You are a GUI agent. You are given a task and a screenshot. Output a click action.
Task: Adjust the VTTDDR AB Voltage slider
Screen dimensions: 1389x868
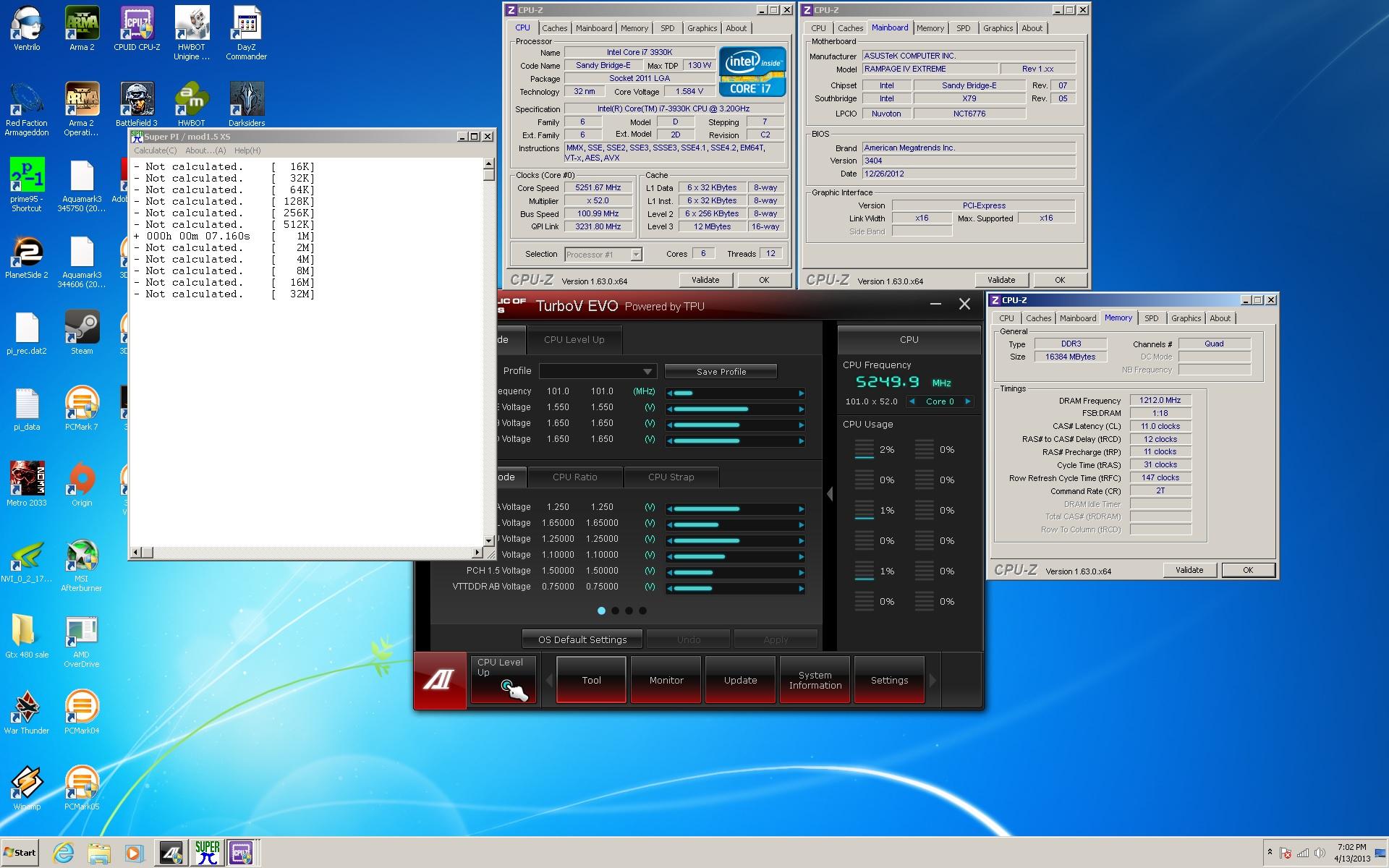tap(736, 588)
